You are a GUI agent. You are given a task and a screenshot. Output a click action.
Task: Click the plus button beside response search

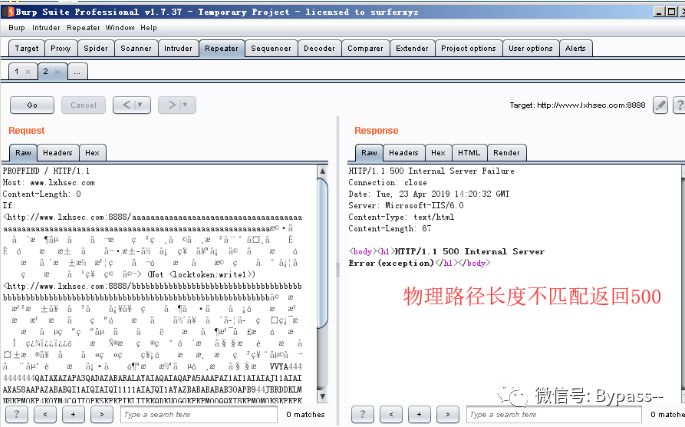tap(419, 414)
